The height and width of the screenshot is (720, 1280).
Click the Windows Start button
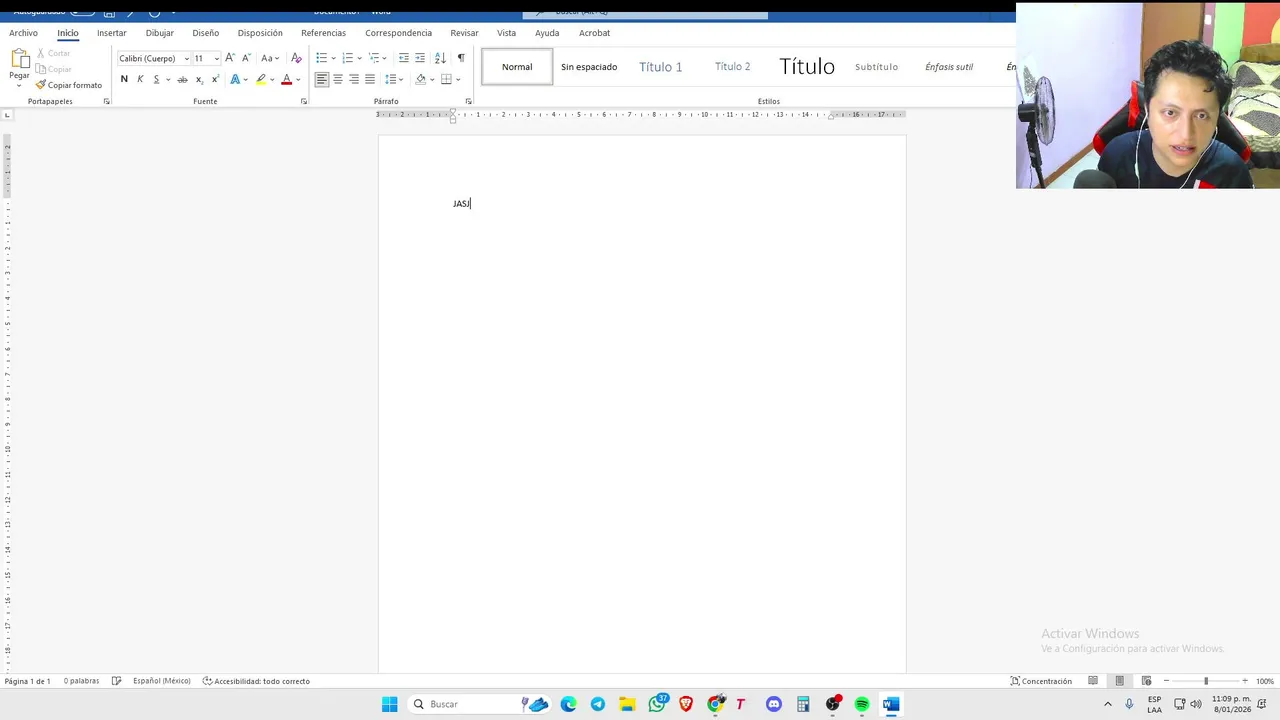[389, 704]
